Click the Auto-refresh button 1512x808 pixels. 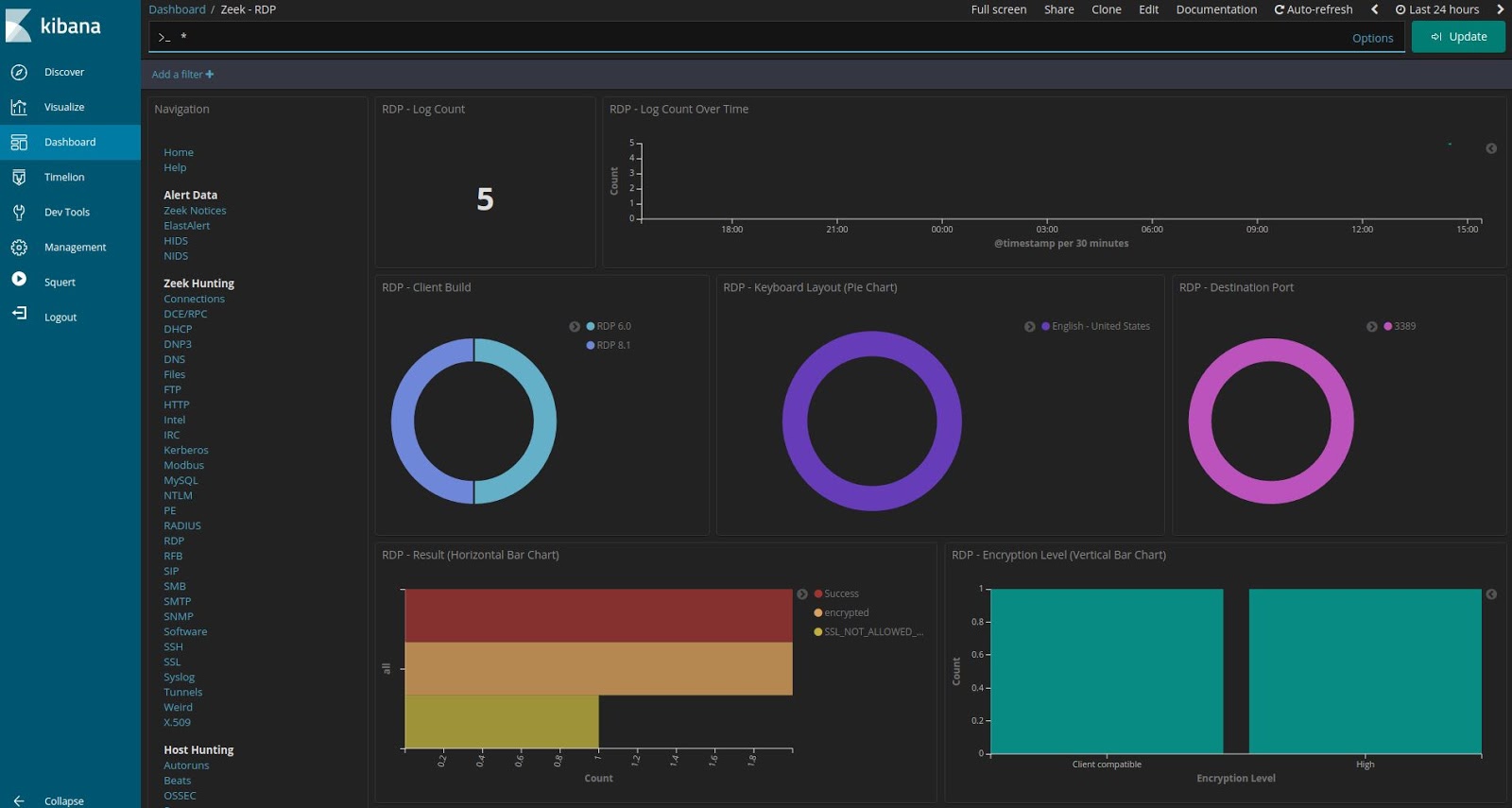1314,9
